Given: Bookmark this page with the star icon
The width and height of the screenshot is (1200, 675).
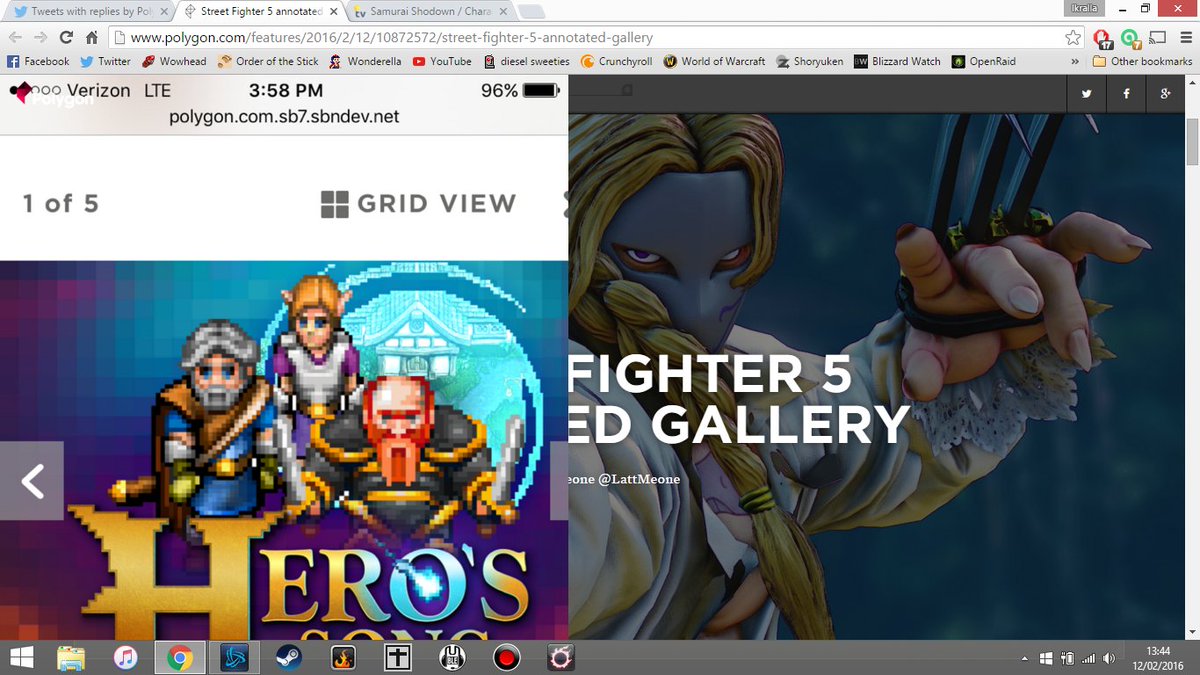Looking at the screenshot, I should (x=1073, y=38).
